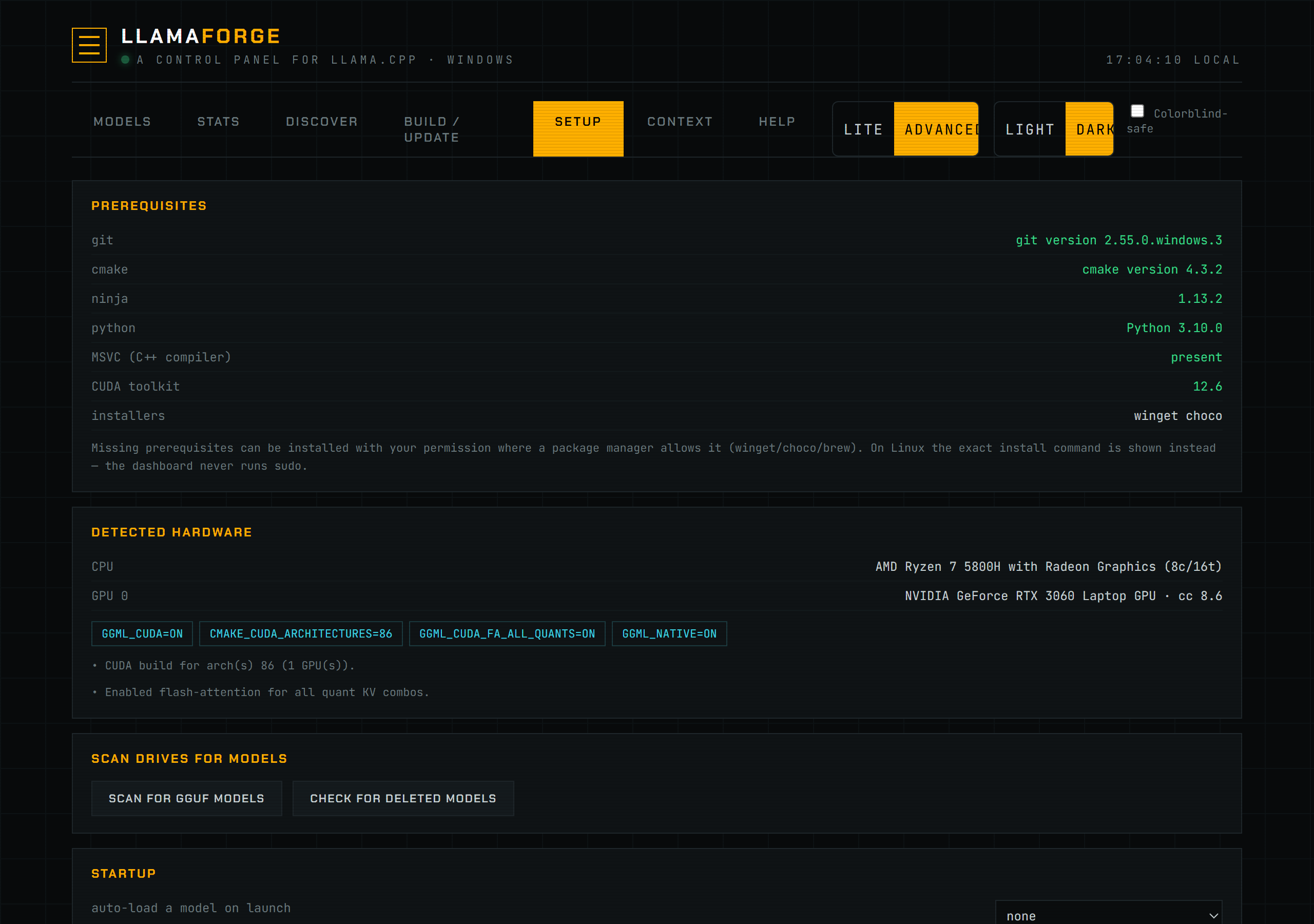Click Check for Deleted Models button
This screenshot has height=924, width=1314.
403,798
